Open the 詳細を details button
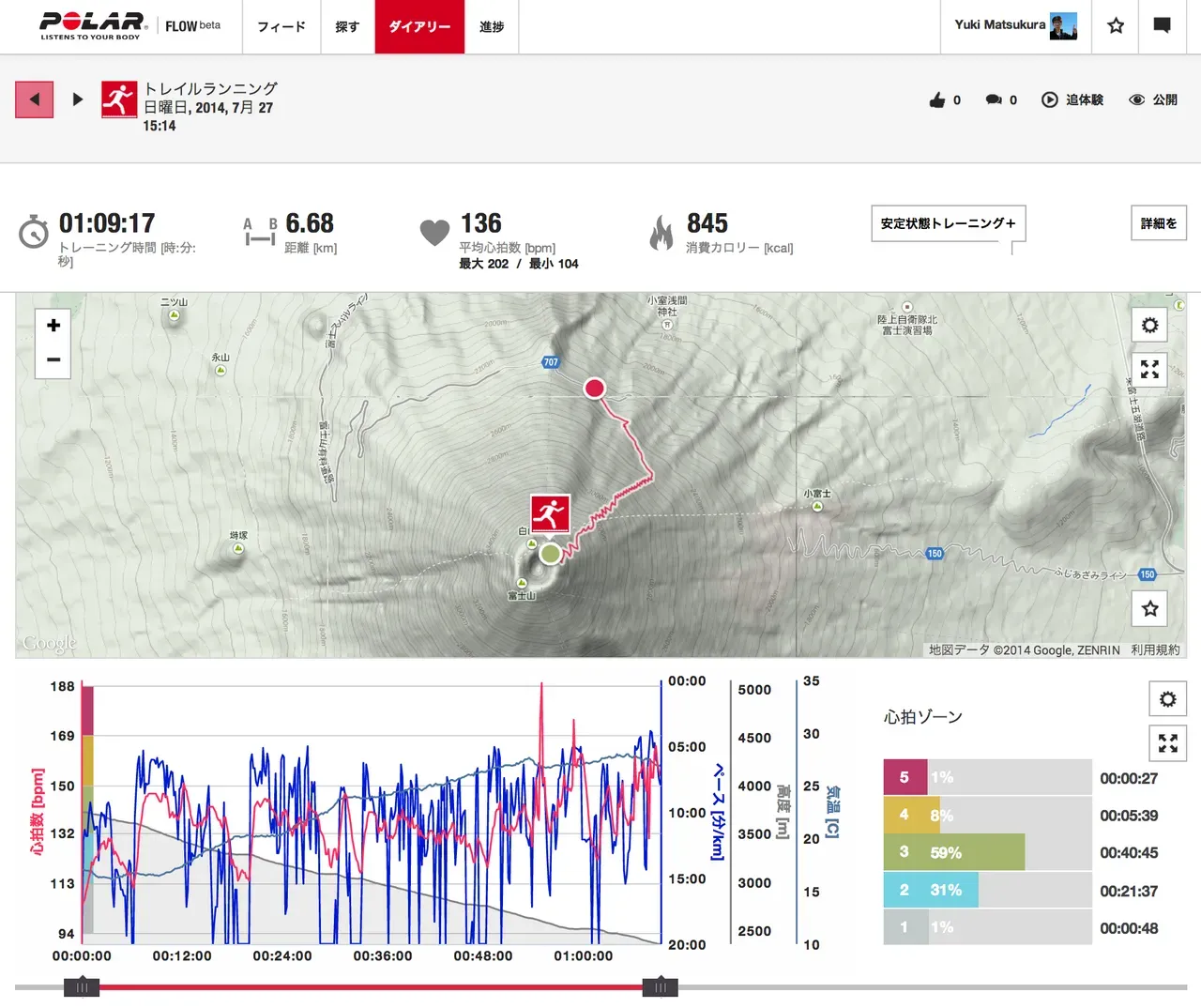The image size is (1201, 1008). coord(1158,223)
